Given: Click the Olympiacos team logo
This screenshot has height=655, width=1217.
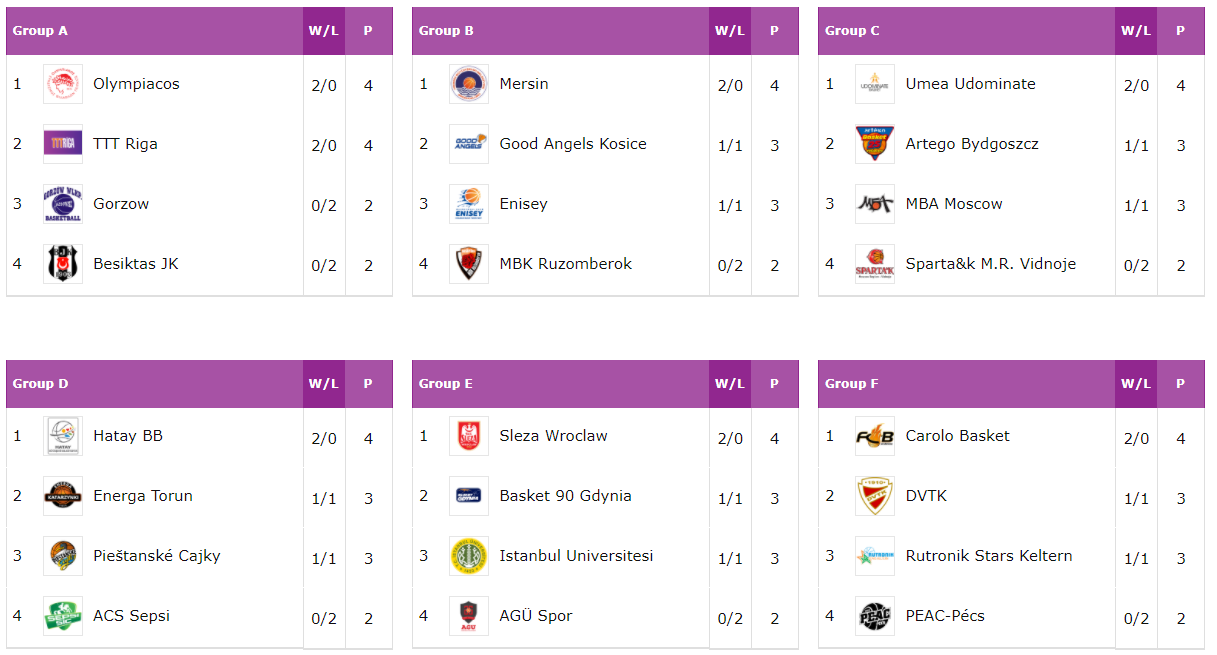Looking at the screenshot, I should pos(63,84).
